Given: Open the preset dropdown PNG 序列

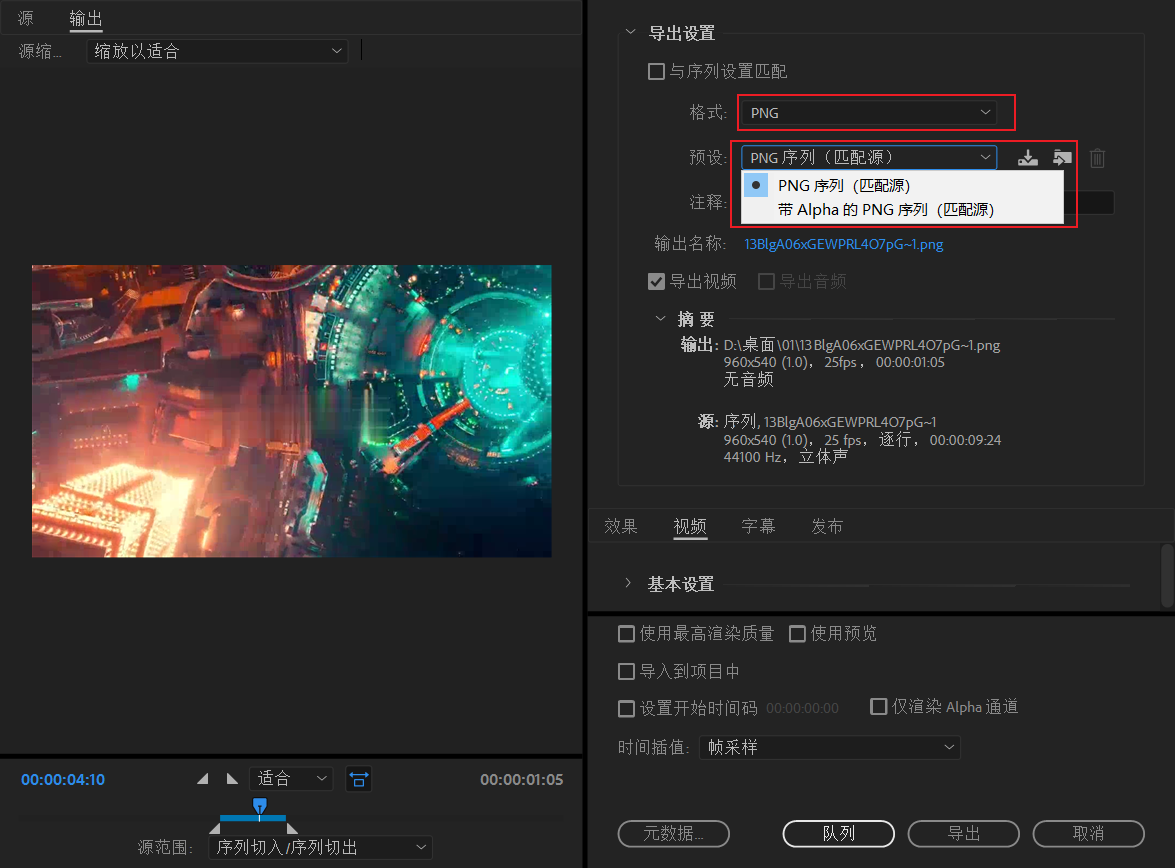Looking at the screenshot, I should tap(869, 157).
